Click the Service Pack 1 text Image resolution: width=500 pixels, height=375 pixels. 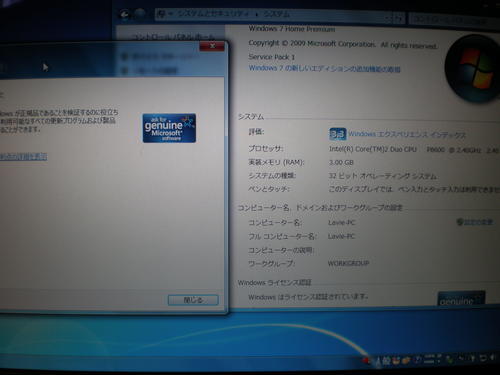272,57
